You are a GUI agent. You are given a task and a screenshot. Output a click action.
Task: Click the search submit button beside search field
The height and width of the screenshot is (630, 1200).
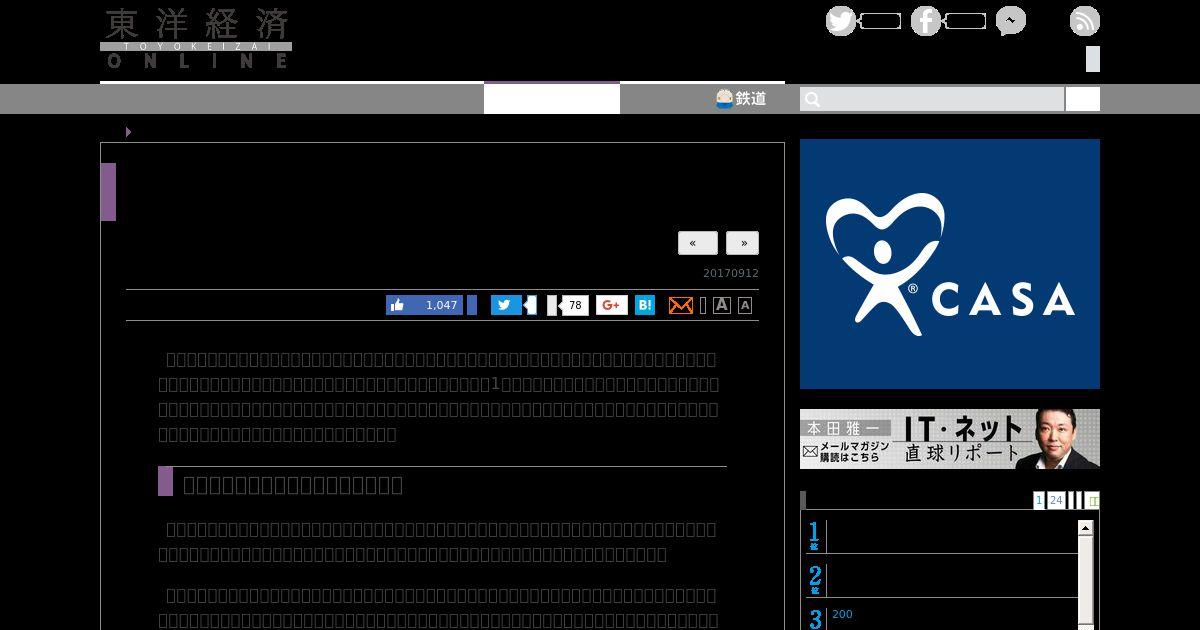1083,99
